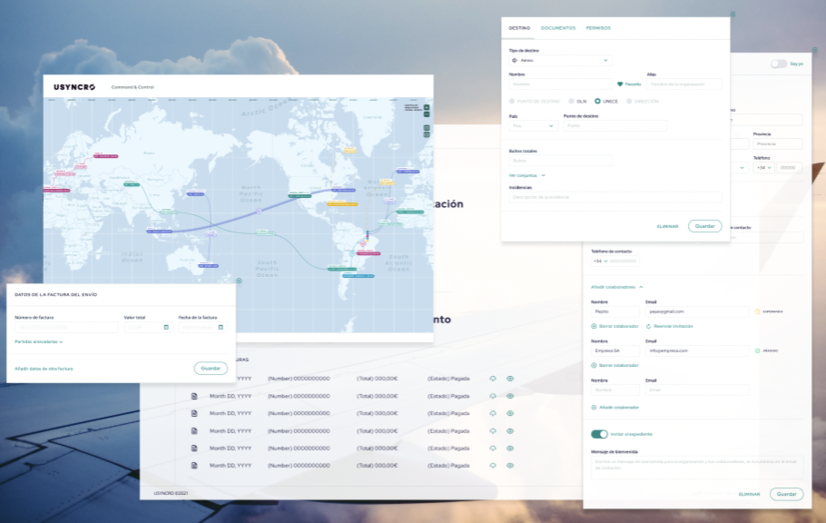Disable the Invitar al expediente toggle

pos(599,434)
